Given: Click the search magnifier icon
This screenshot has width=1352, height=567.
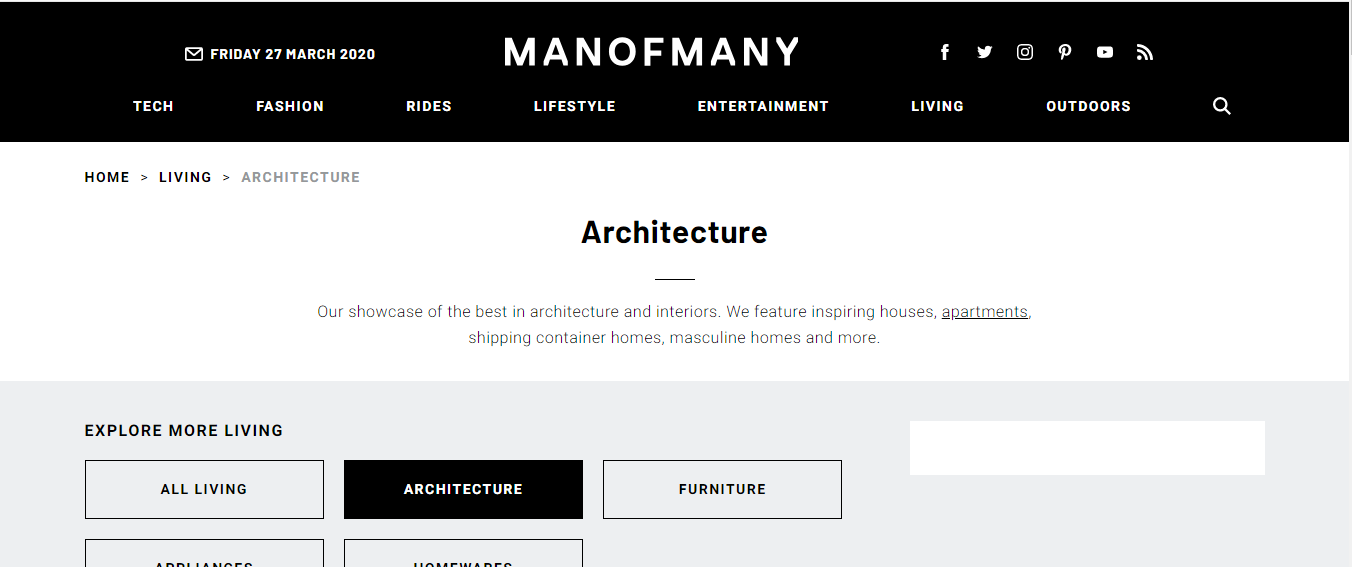Looking at the screenshot, I should [1222, 106].
